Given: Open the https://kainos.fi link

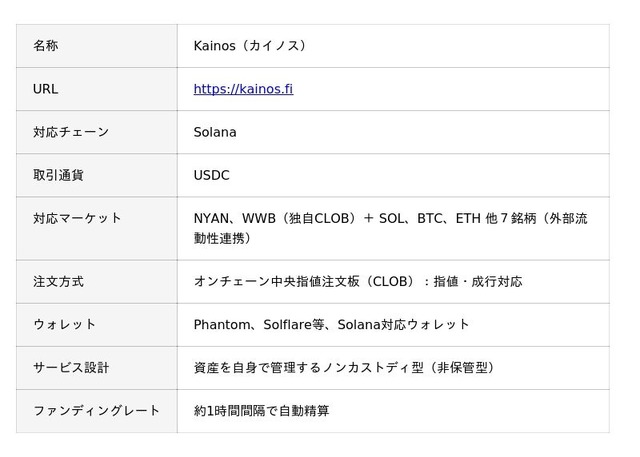Looking at the screenshot, I should tap(243, 89).
